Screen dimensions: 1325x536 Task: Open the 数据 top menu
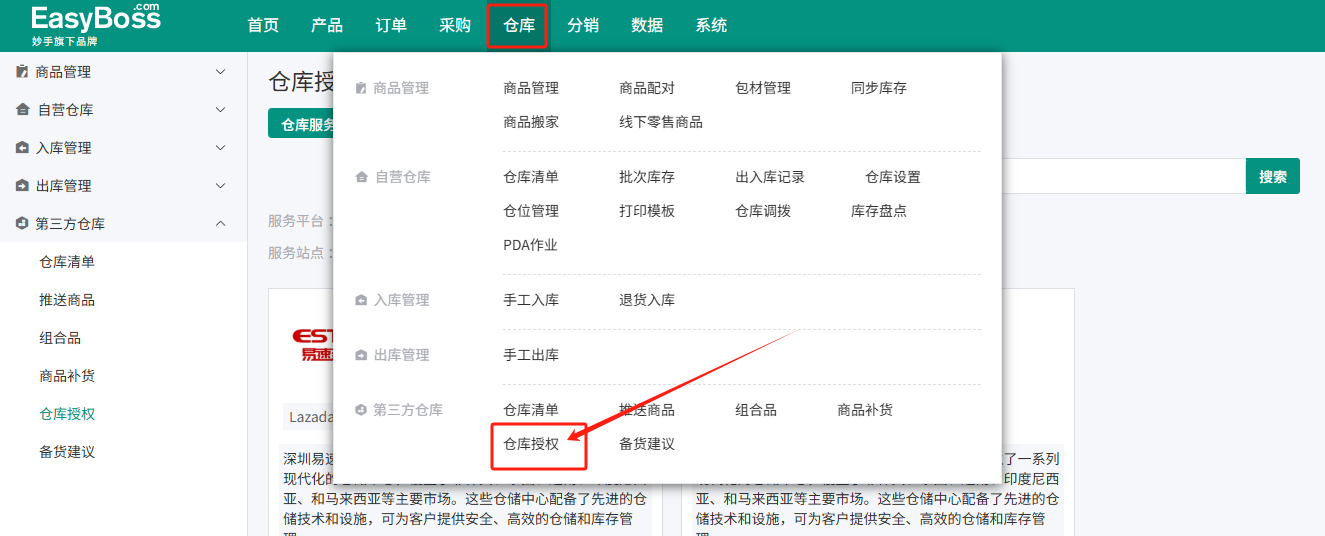click(647, 26)
